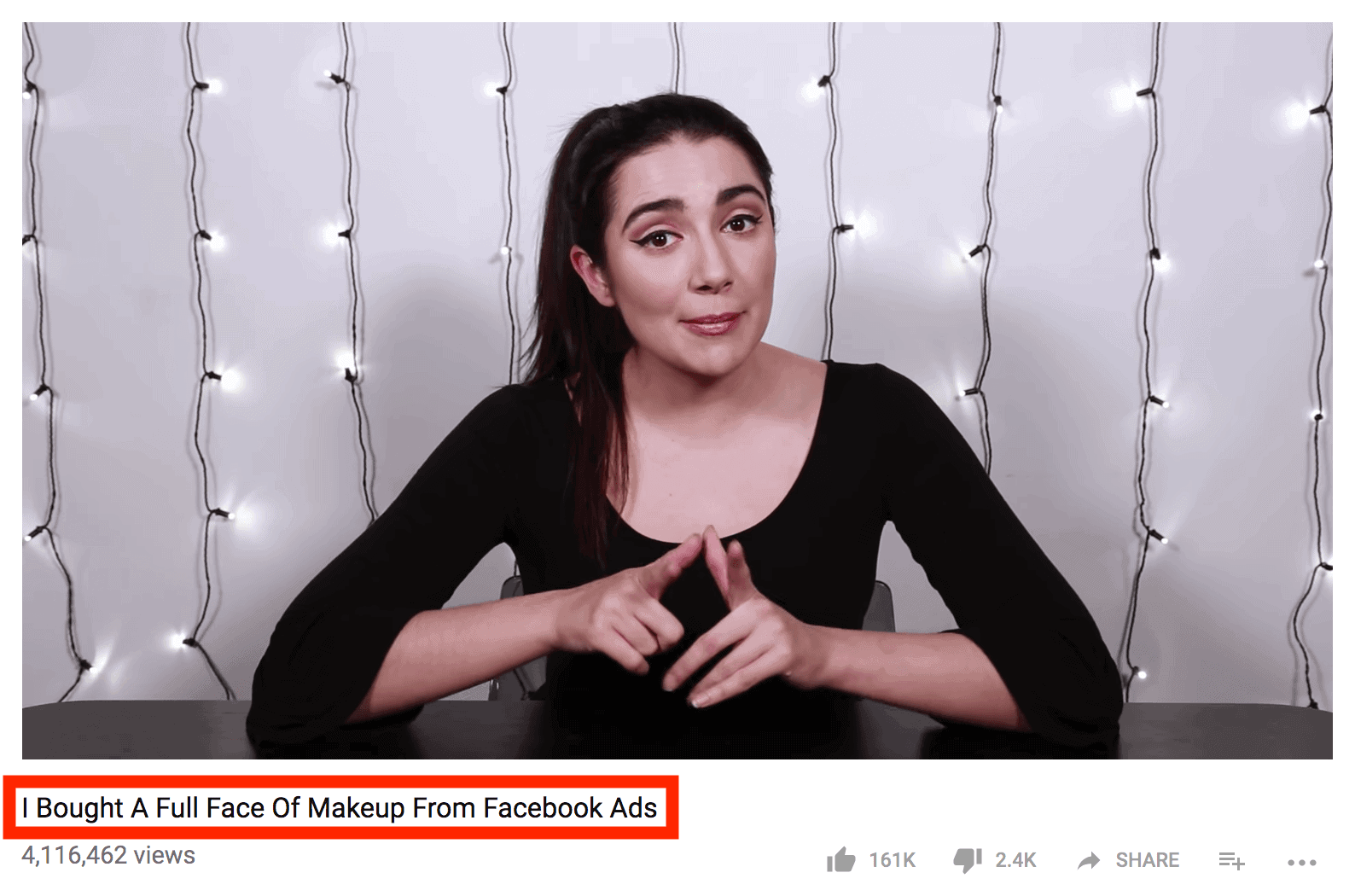Screen dimensions: 1355x896
Task: Click the SHARE text label
Action: pos(1147,860)
